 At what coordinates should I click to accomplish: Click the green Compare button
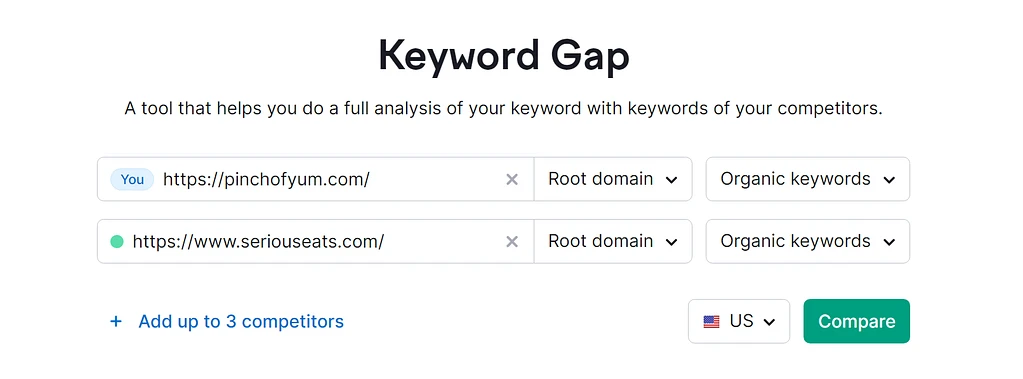pos(857,321)
